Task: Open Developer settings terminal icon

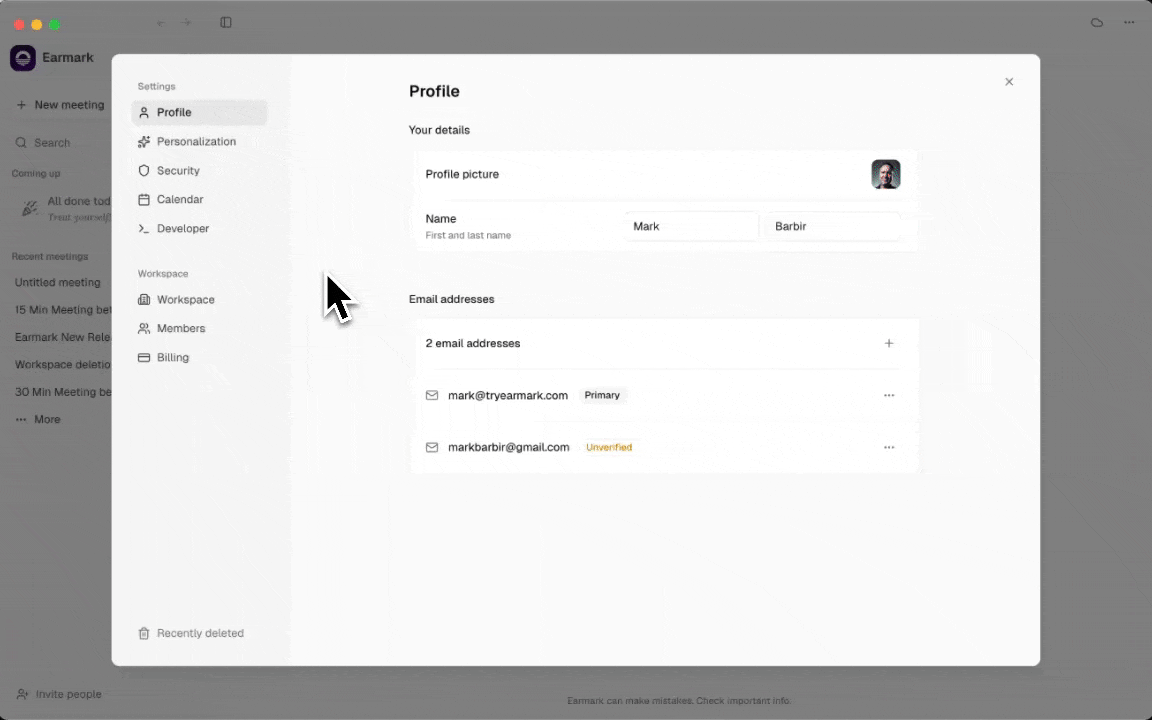Action: 143,228
